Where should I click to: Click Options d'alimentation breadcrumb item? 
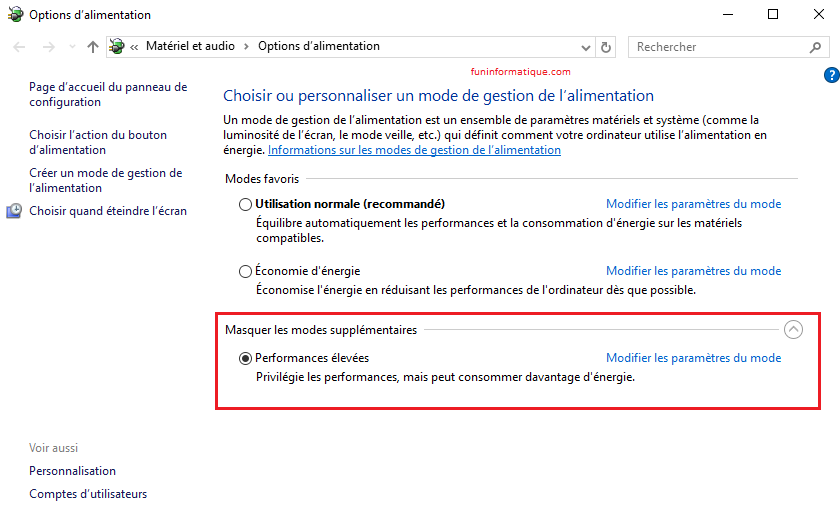[x=318, y=46]
